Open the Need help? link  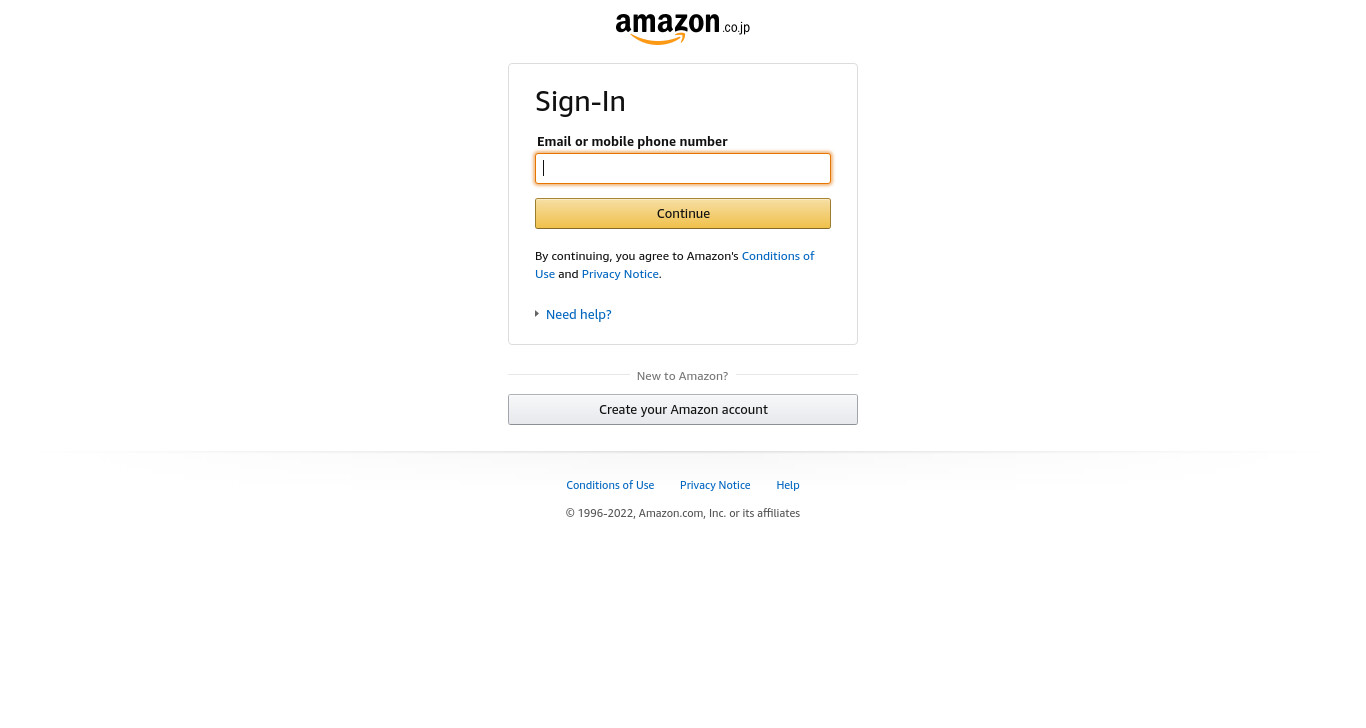578,314
